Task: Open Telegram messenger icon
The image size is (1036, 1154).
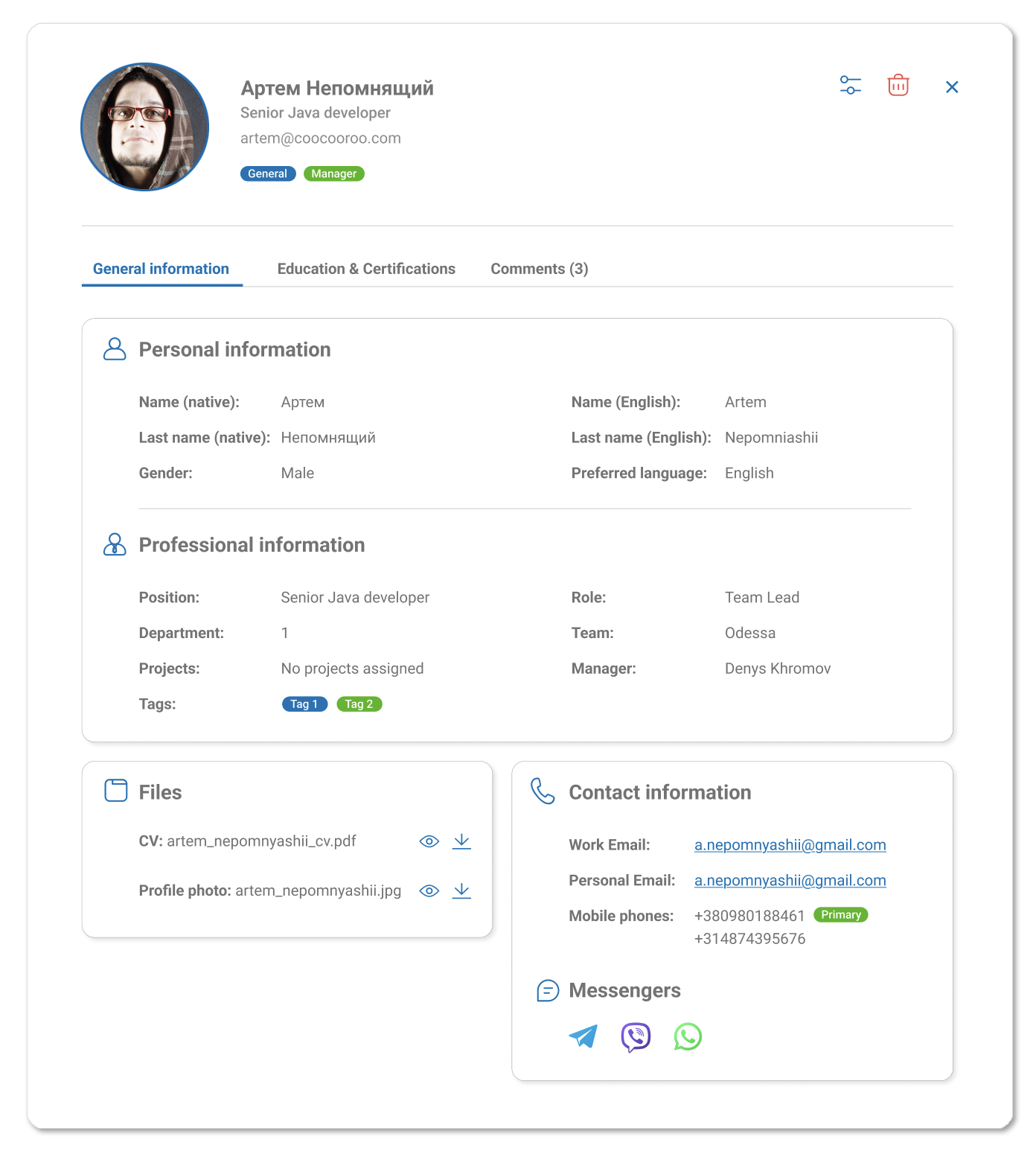Action: click(x=583, y=1036)
